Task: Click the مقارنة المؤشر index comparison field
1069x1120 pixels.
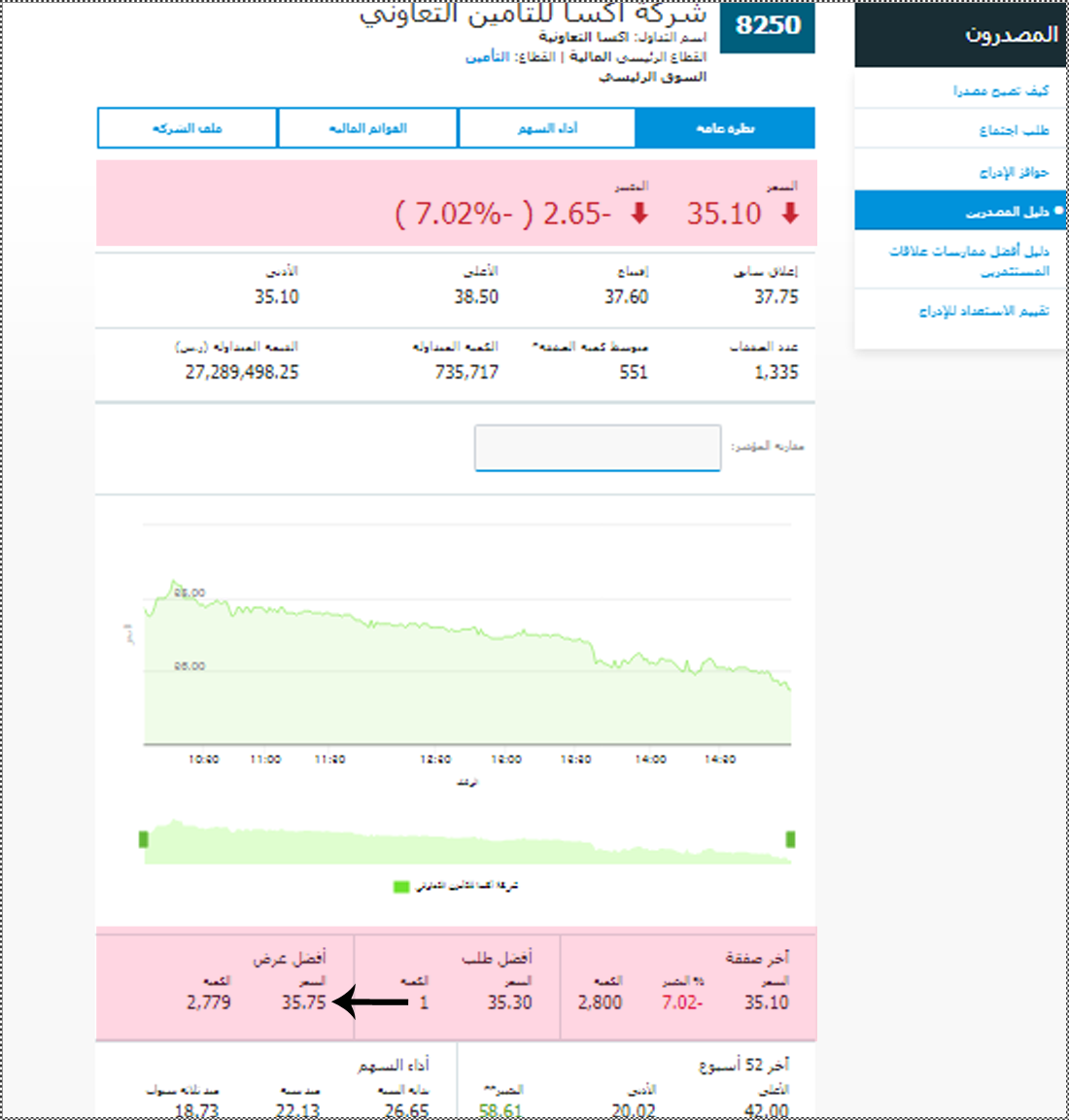Action: point(598,448)
